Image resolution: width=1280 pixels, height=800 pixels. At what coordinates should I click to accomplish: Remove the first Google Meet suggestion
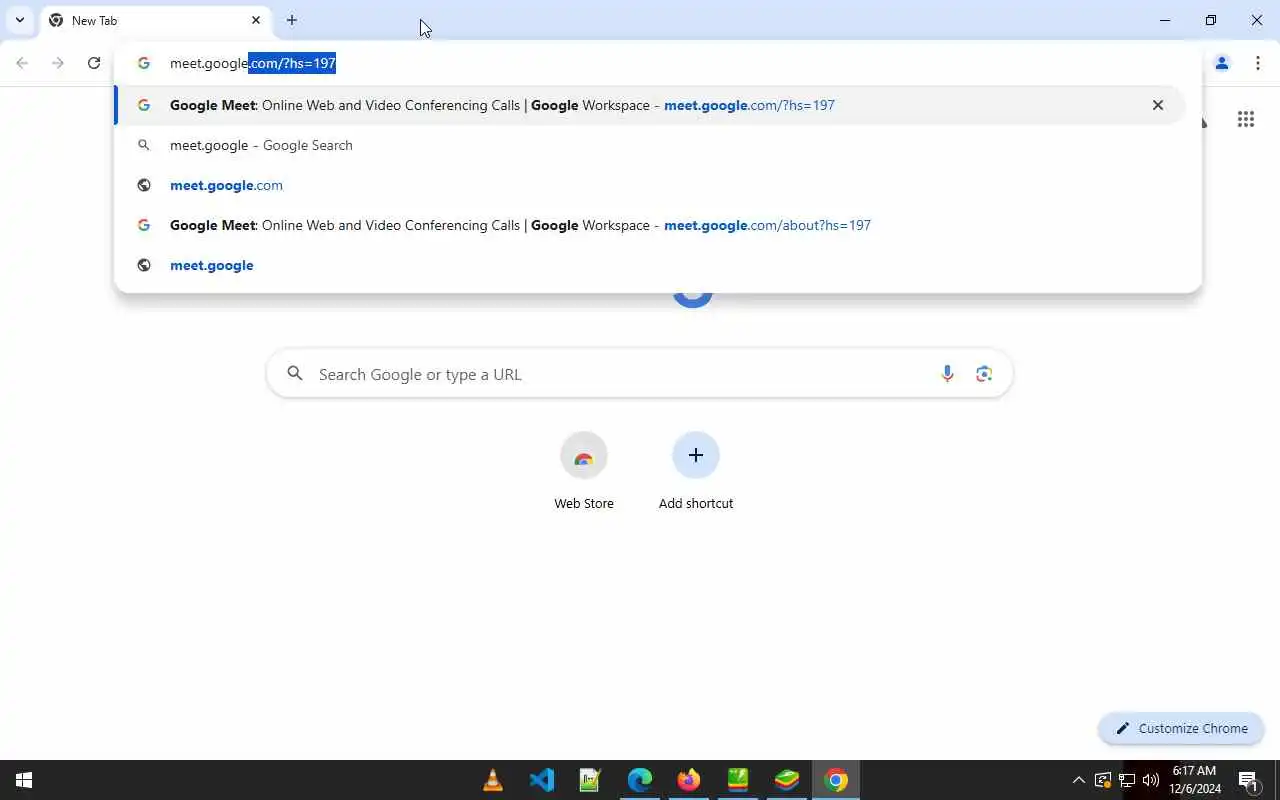(1158, 105)
